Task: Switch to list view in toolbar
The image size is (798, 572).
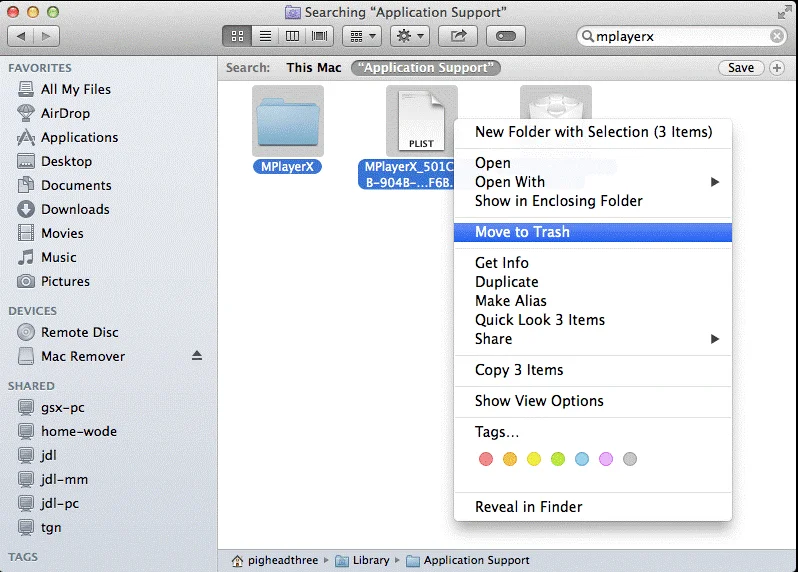Action: click(x=265, y=36)
